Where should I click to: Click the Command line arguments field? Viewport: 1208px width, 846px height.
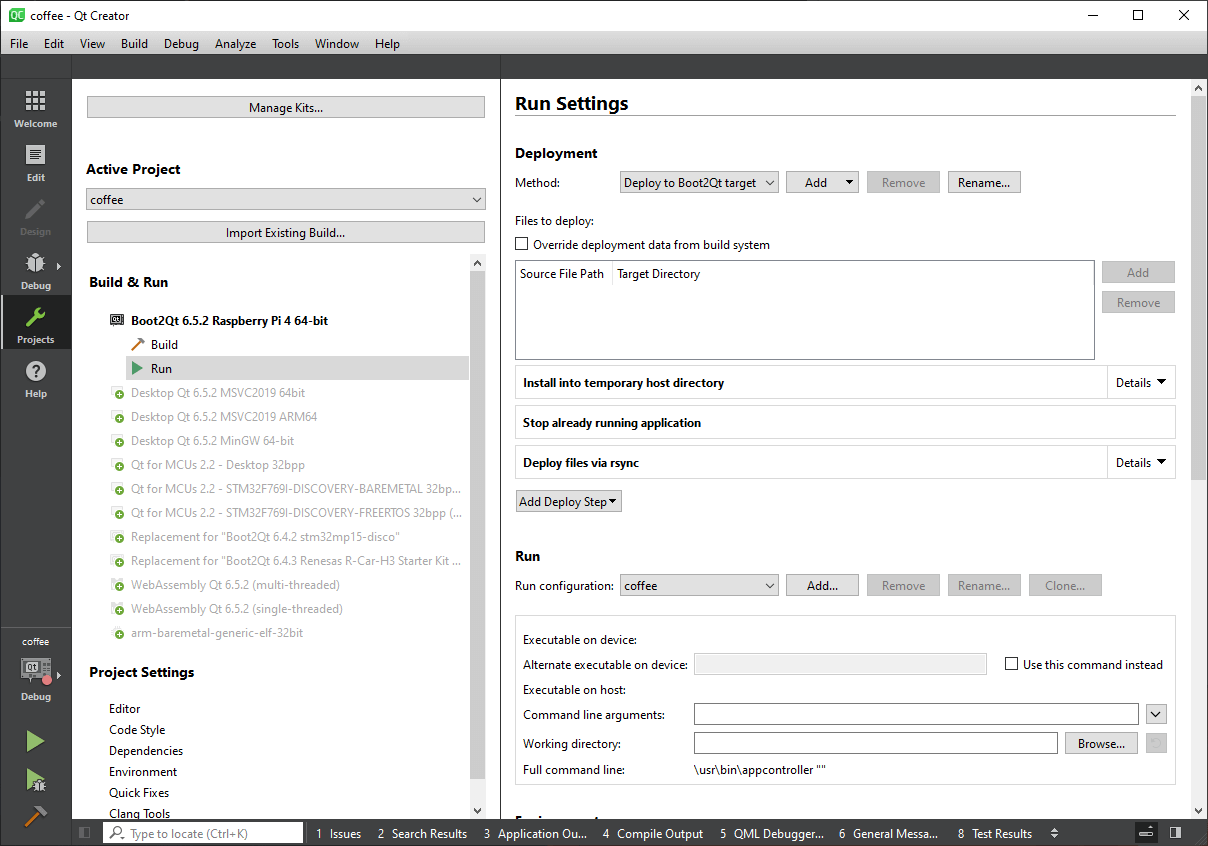click(915, 715)
